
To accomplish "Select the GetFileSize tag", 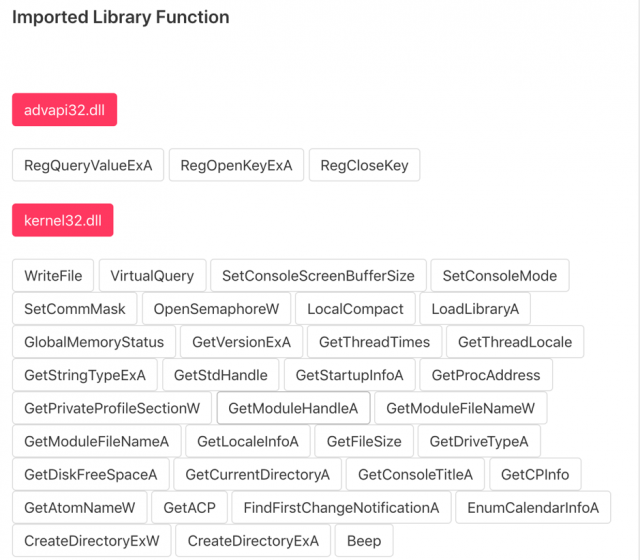I will coord(364,441).
